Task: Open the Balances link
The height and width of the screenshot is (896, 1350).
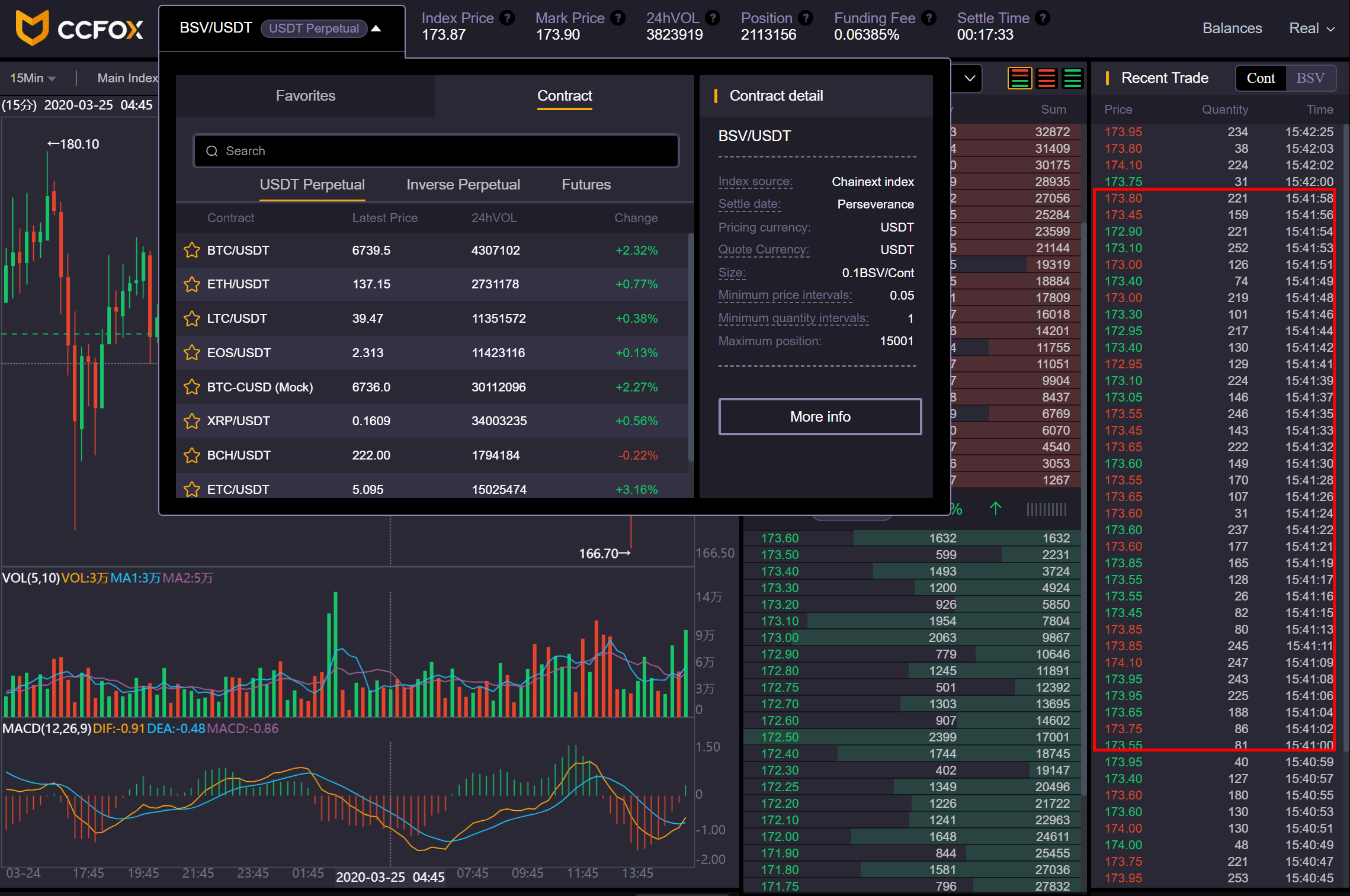Action: [1232, 28]
